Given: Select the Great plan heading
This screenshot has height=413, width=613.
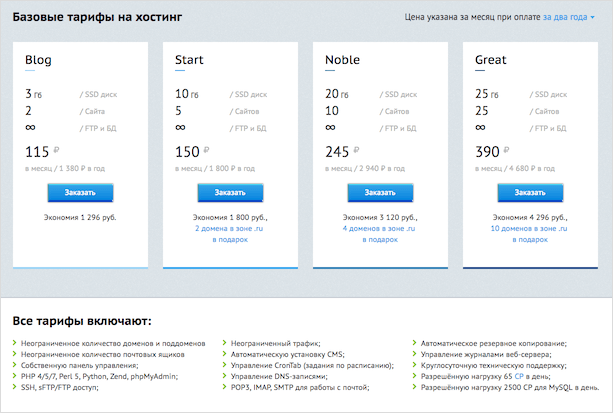Looking at the screenshot, I should coord(492,59).
